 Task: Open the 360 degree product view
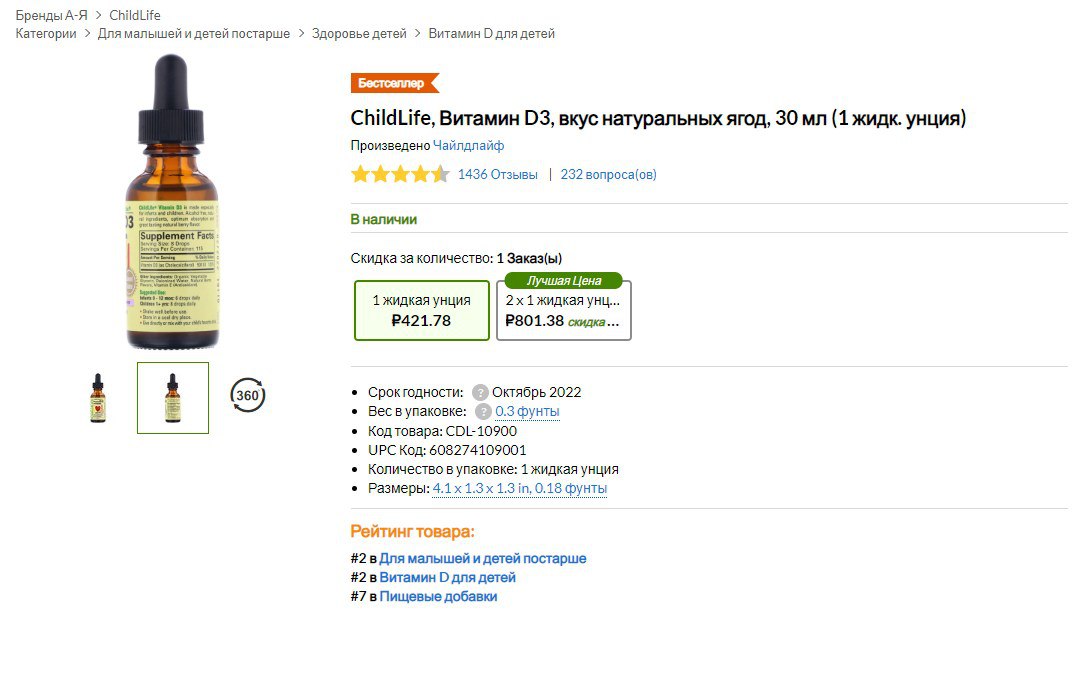(248, 396)
